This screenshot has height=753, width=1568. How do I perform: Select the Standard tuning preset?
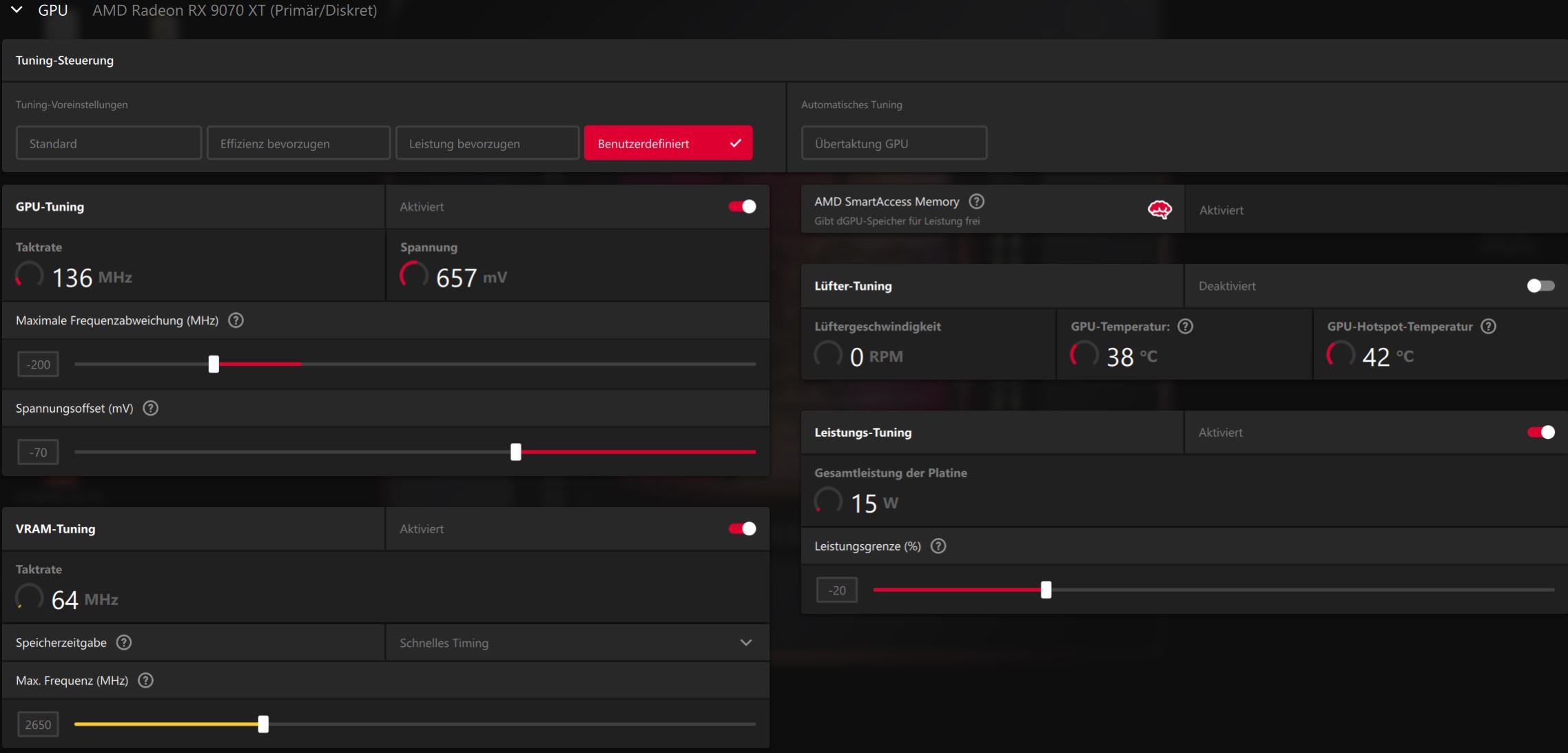109,143
